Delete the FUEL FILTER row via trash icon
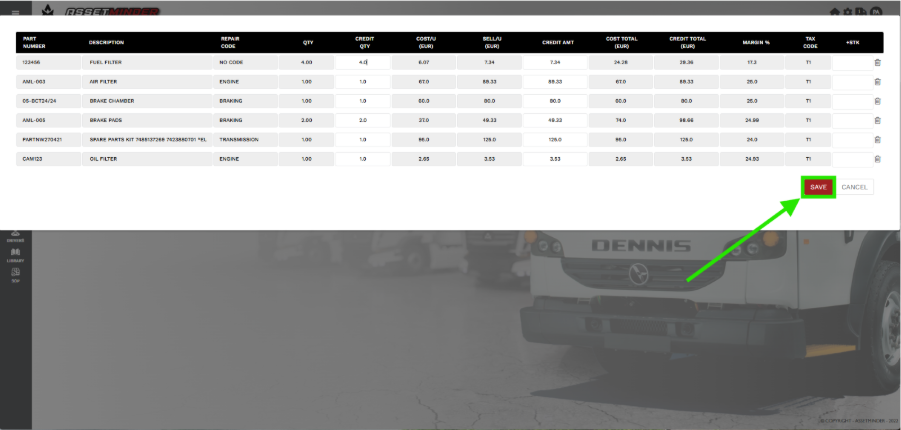901x430 pixels. (877, 63)
